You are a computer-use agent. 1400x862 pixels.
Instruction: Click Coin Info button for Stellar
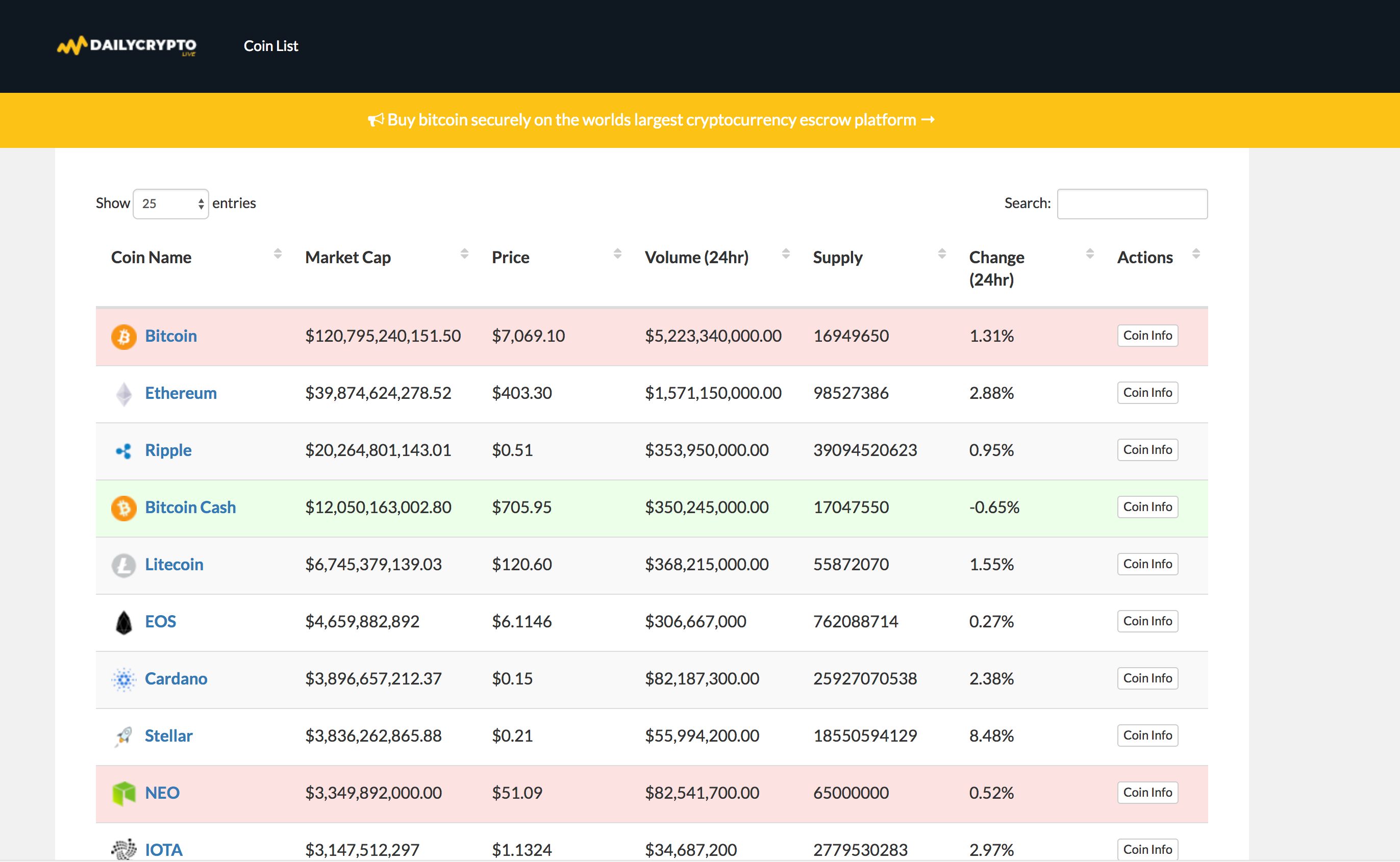[1147, 735]
